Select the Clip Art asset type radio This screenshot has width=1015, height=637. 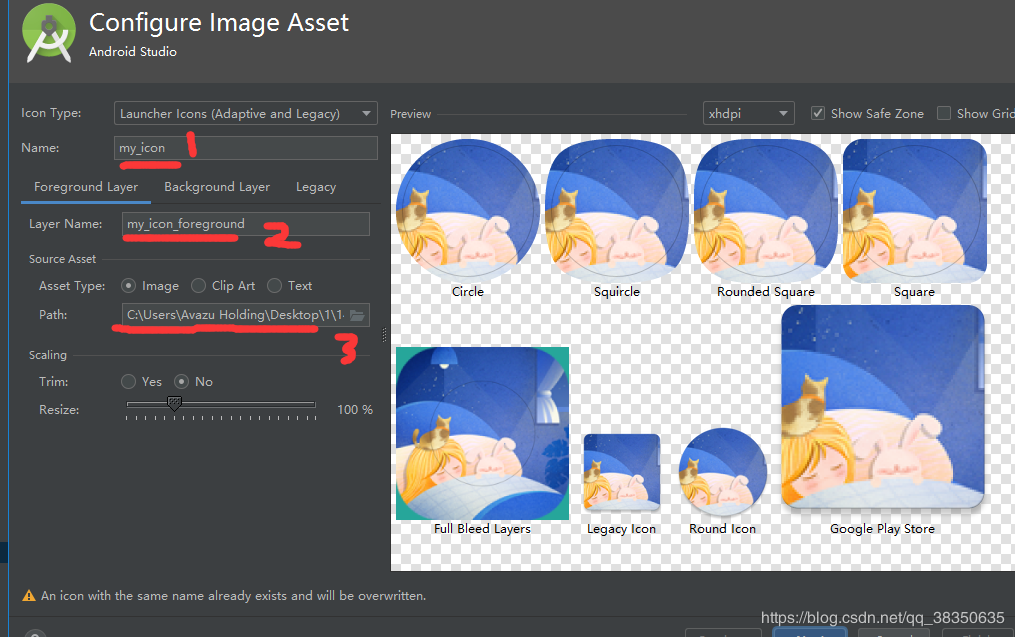199,285
